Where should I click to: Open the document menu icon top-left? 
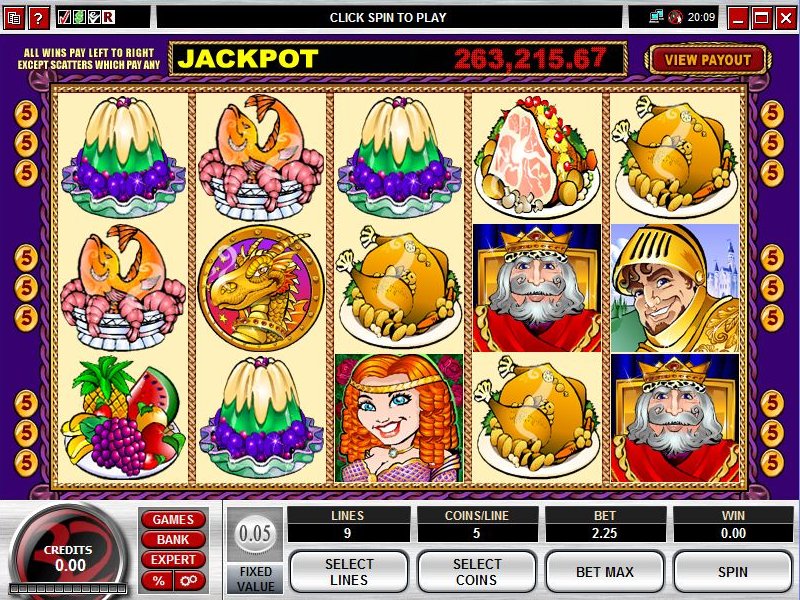[x=14, y=18]
